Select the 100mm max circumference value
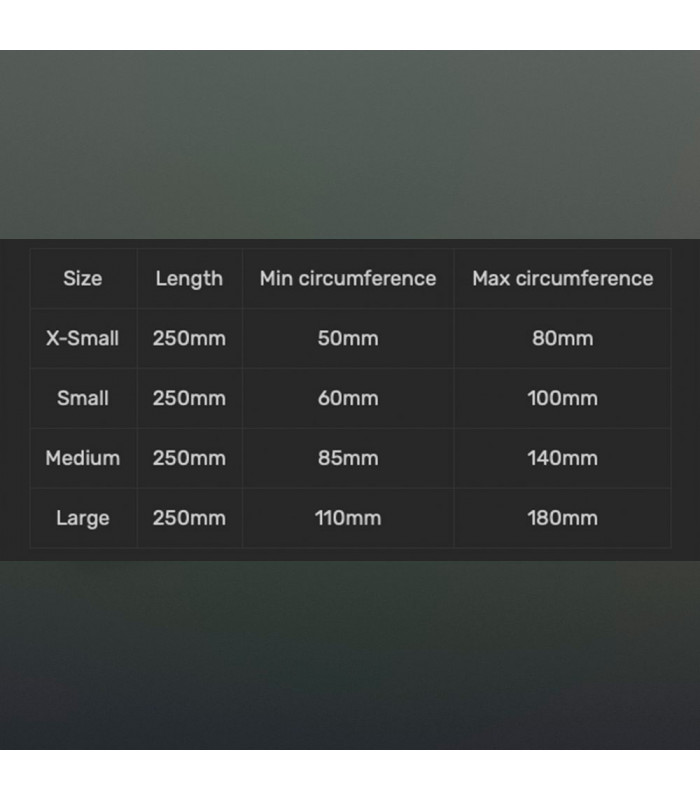The image size is (700, 800). point(562,398)
